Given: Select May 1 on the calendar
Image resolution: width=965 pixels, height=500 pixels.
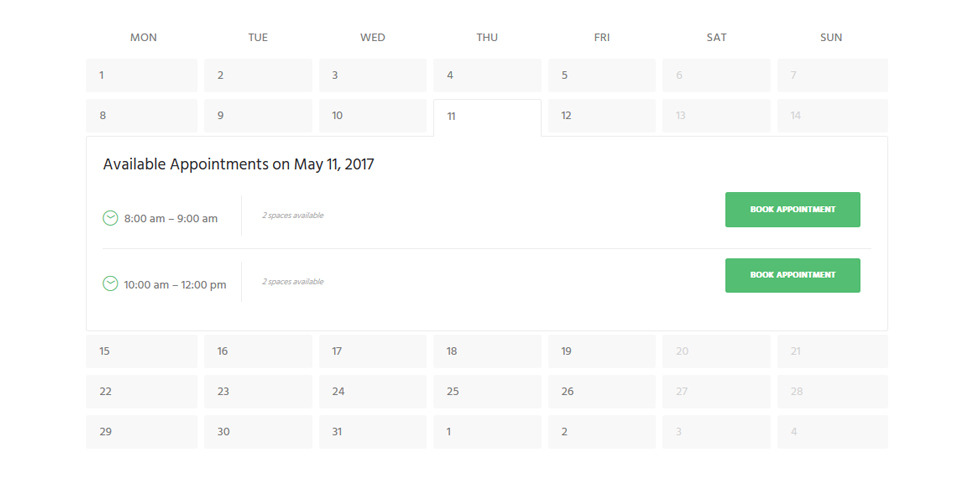Looking at the screenshot, I should (x=142, y=75).
